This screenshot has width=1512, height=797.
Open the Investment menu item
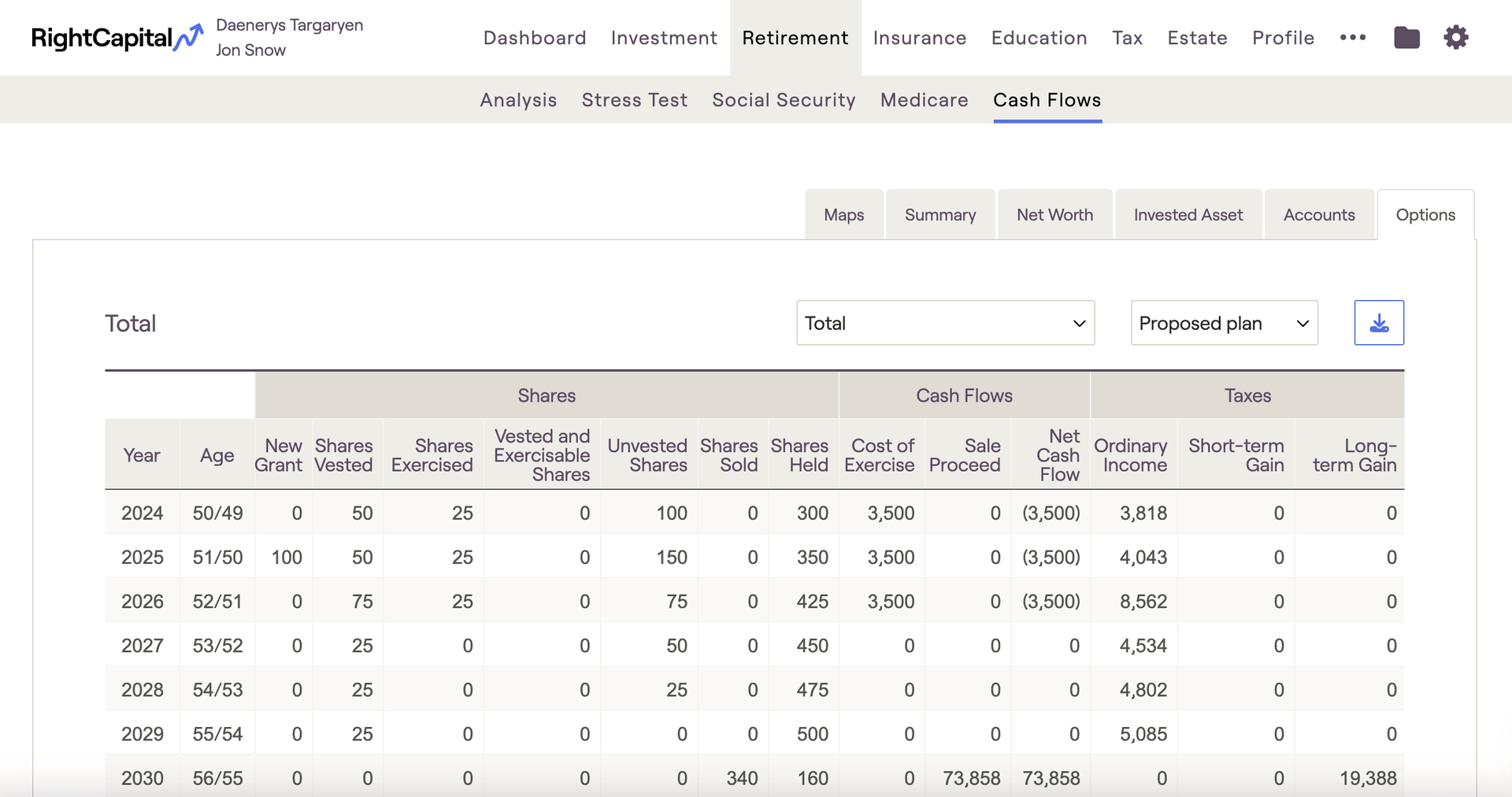(x=664, y=38)
